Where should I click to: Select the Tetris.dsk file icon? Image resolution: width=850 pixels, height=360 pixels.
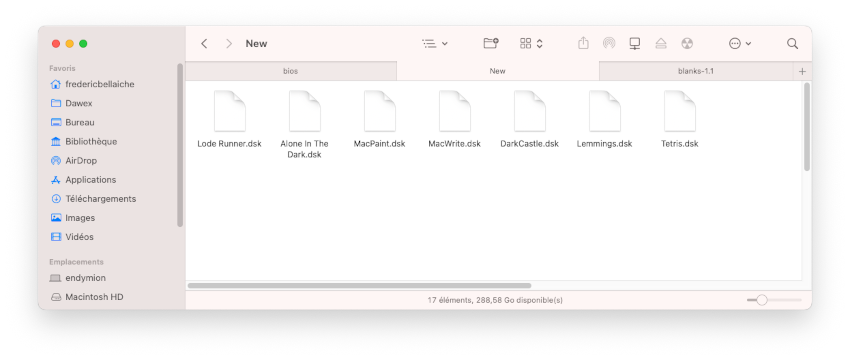coord(680,111)
